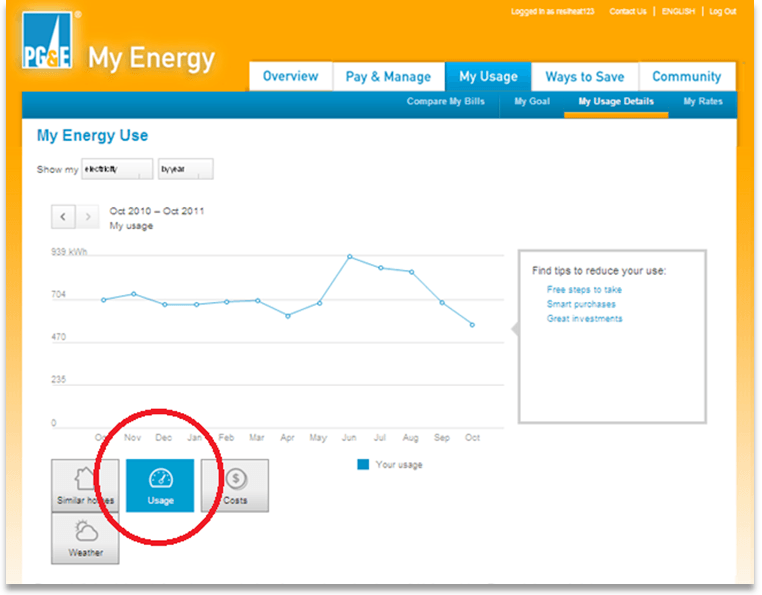Expand the electricity type dropdown
This screenshot has height=595, width=762.
click(x=117, y=169)
